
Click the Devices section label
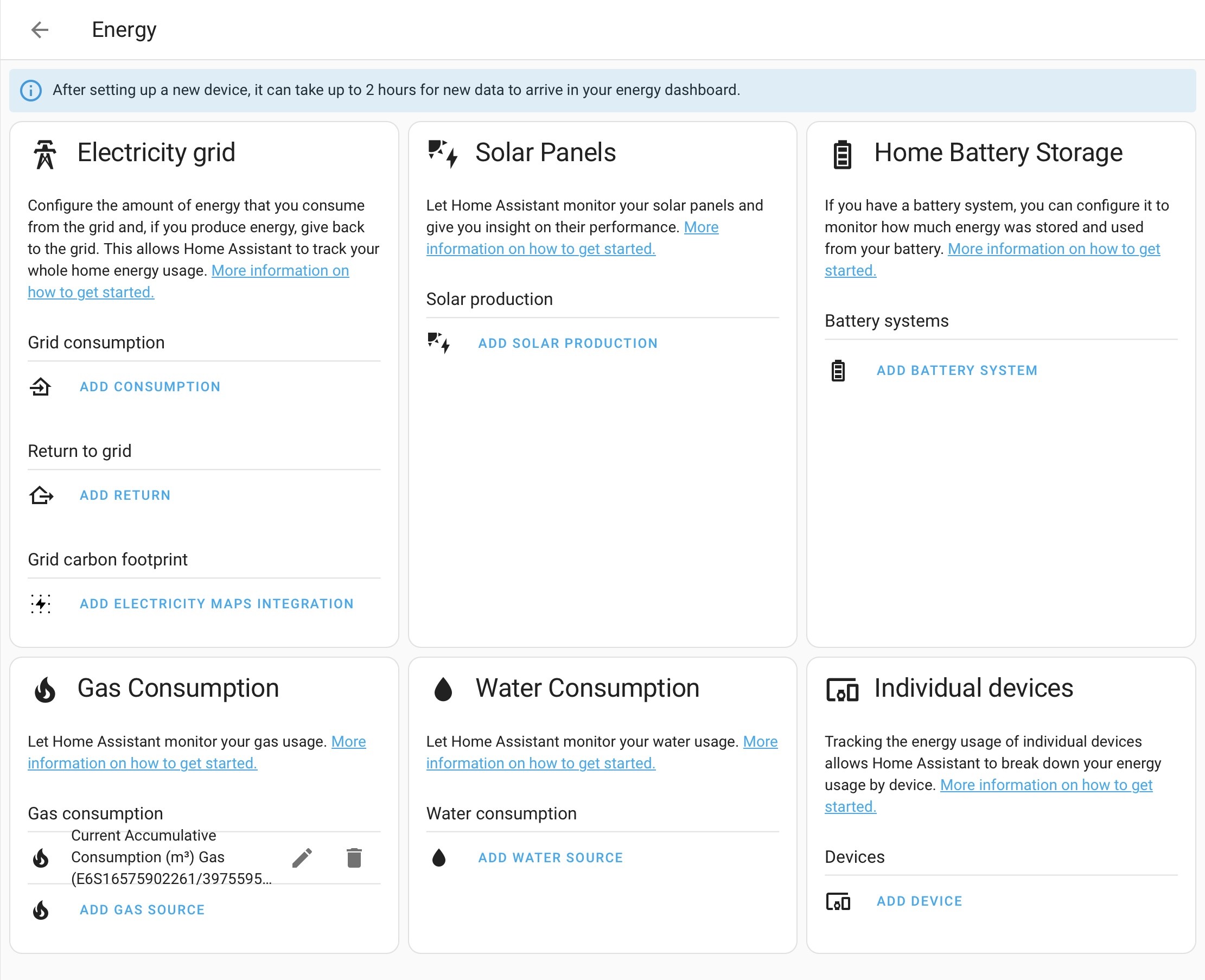855,857
